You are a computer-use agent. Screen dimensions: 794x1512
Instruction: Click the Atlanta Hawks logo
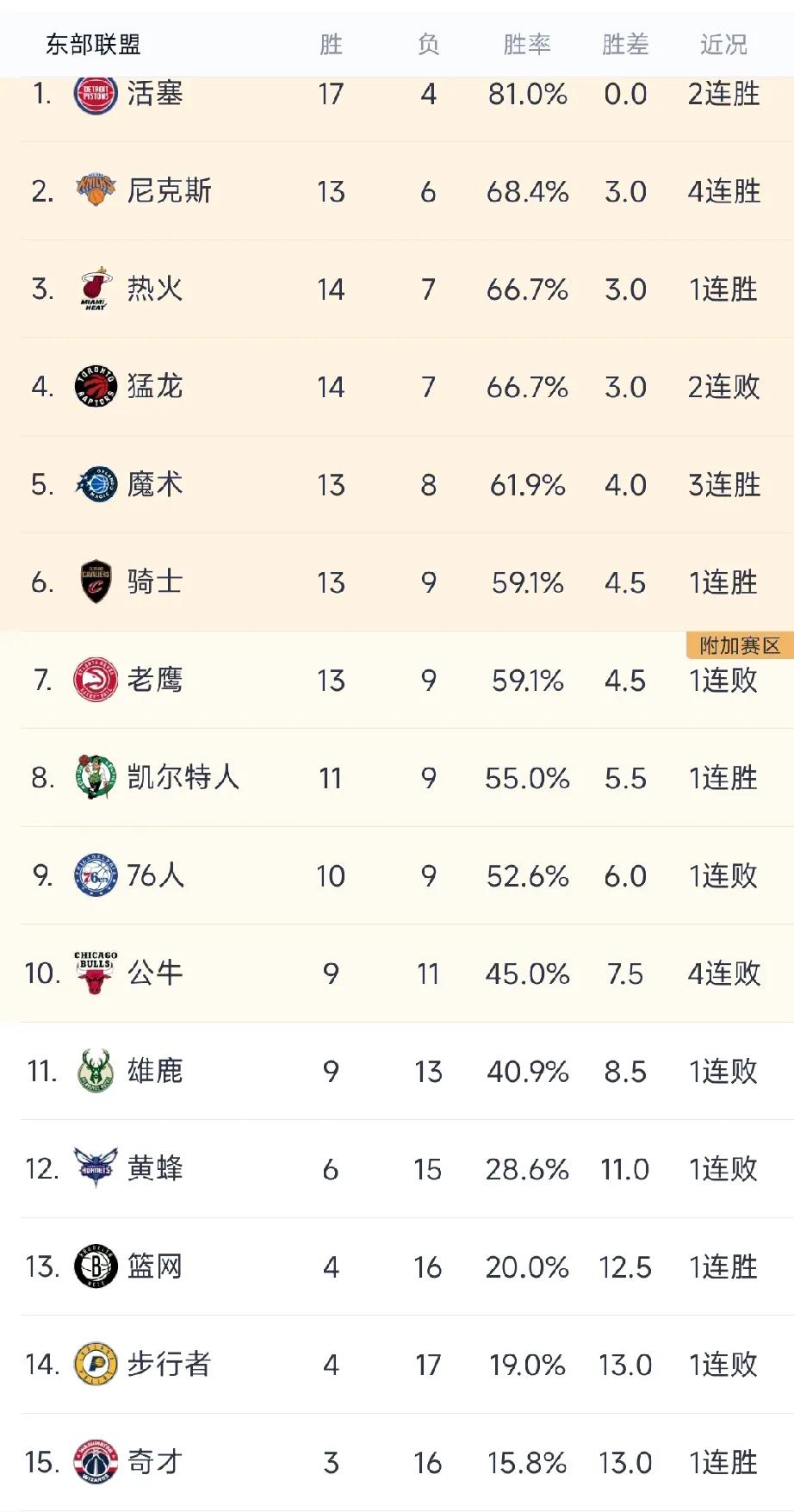click(x=96, y=680)
